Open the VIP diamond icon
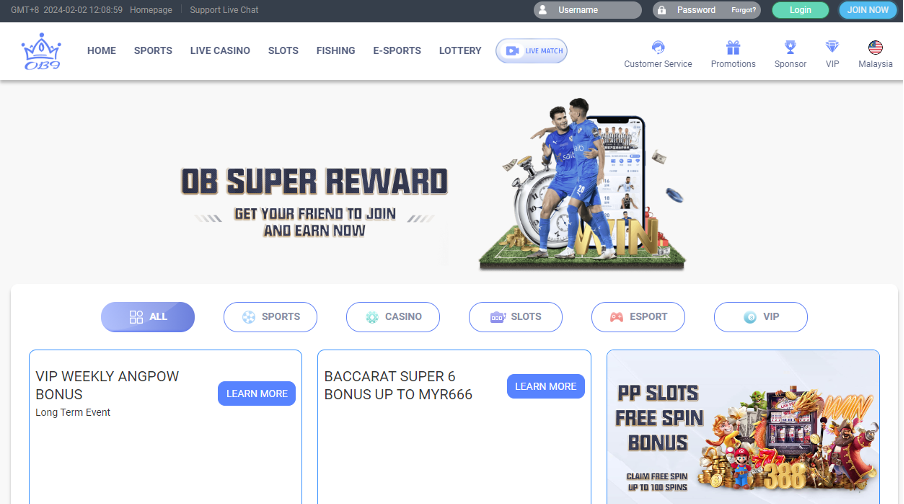Viewport: 904px width, 504px height. (x=832, y=47)
